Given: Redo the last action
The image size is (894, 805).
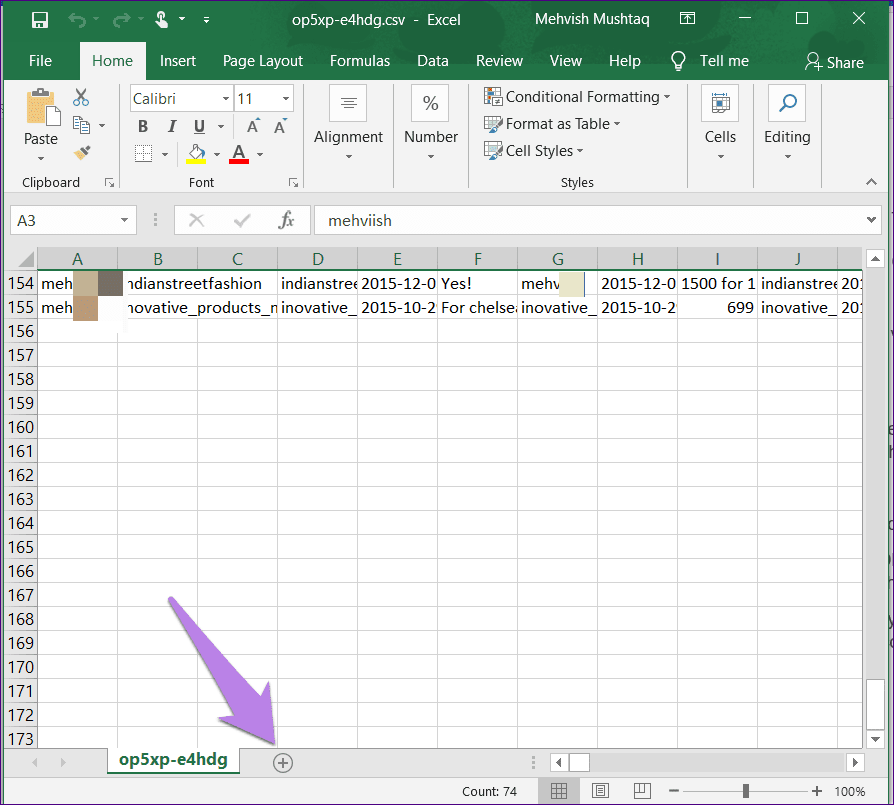Looking at the screenshot, I should (x=121, y=21).
